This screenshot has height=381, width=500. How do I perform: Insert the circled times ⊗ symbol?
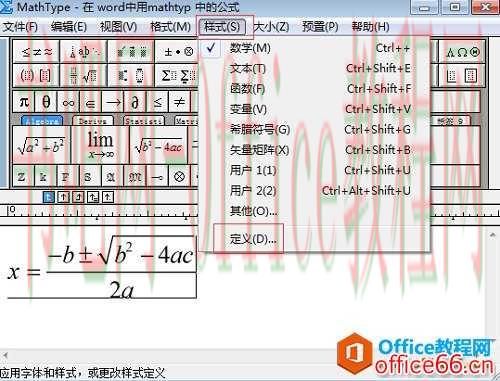(179, 176)
